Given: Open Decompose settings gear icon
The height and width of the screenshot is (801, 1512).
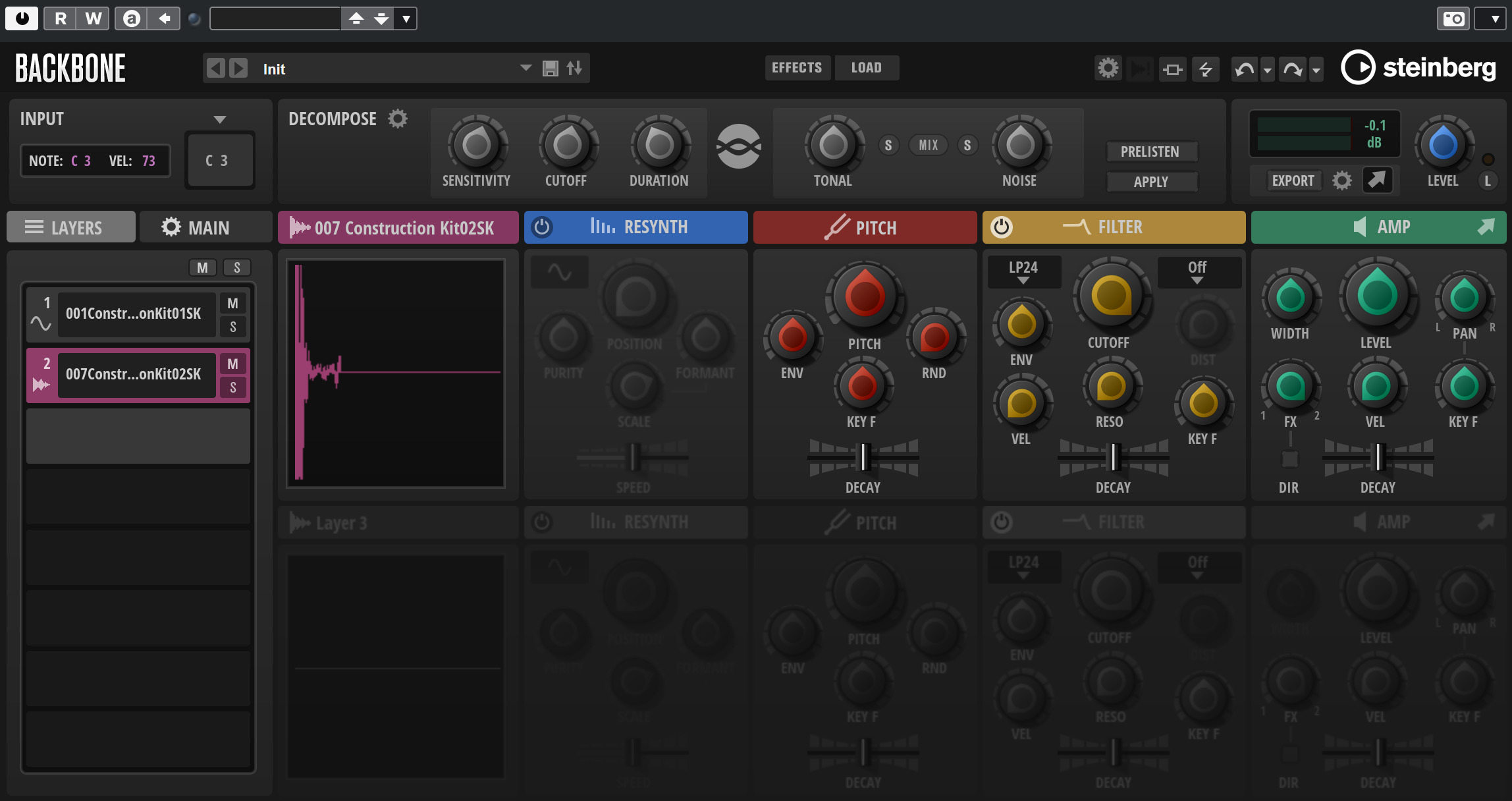Looking at the screenshot, I should pos(398,119).
